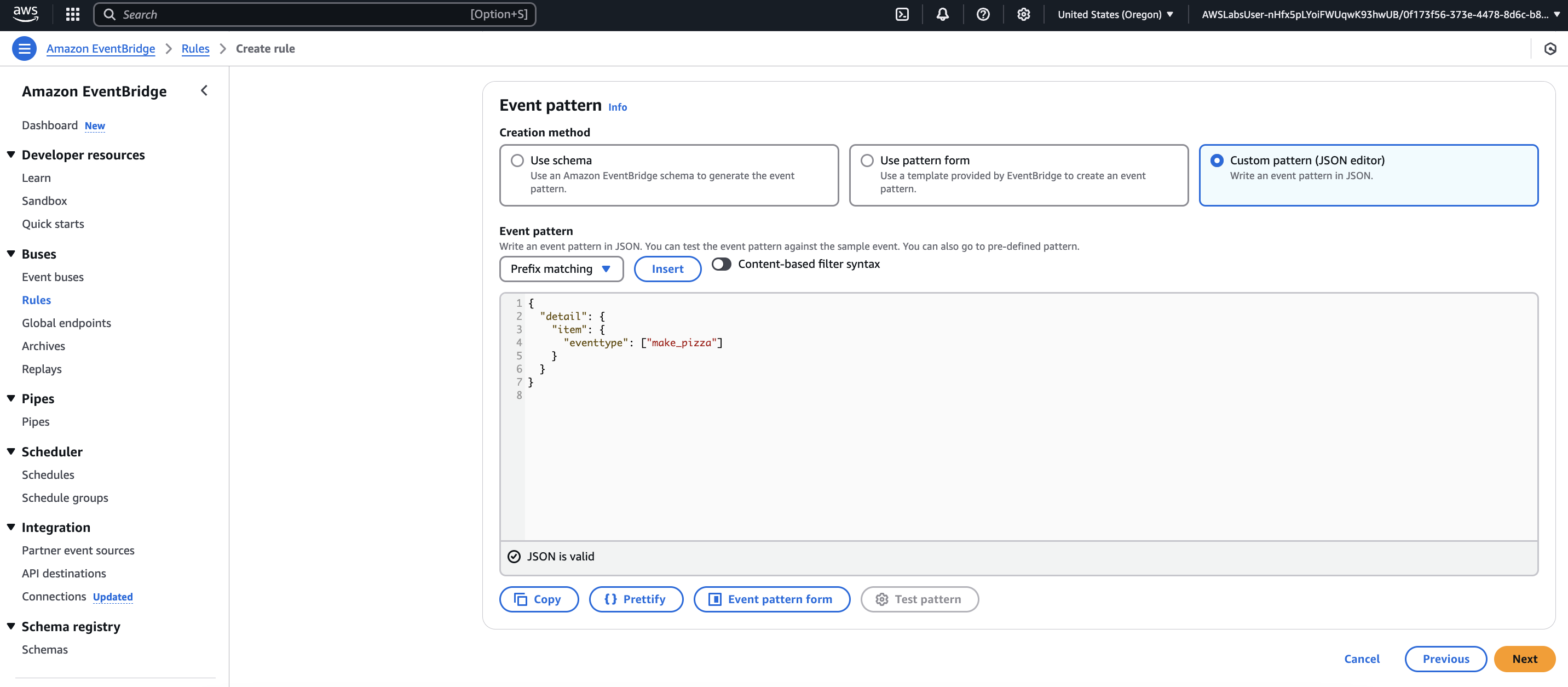Open the help question mark icon
Screen dimensions: 1568x687
[983, 14]
